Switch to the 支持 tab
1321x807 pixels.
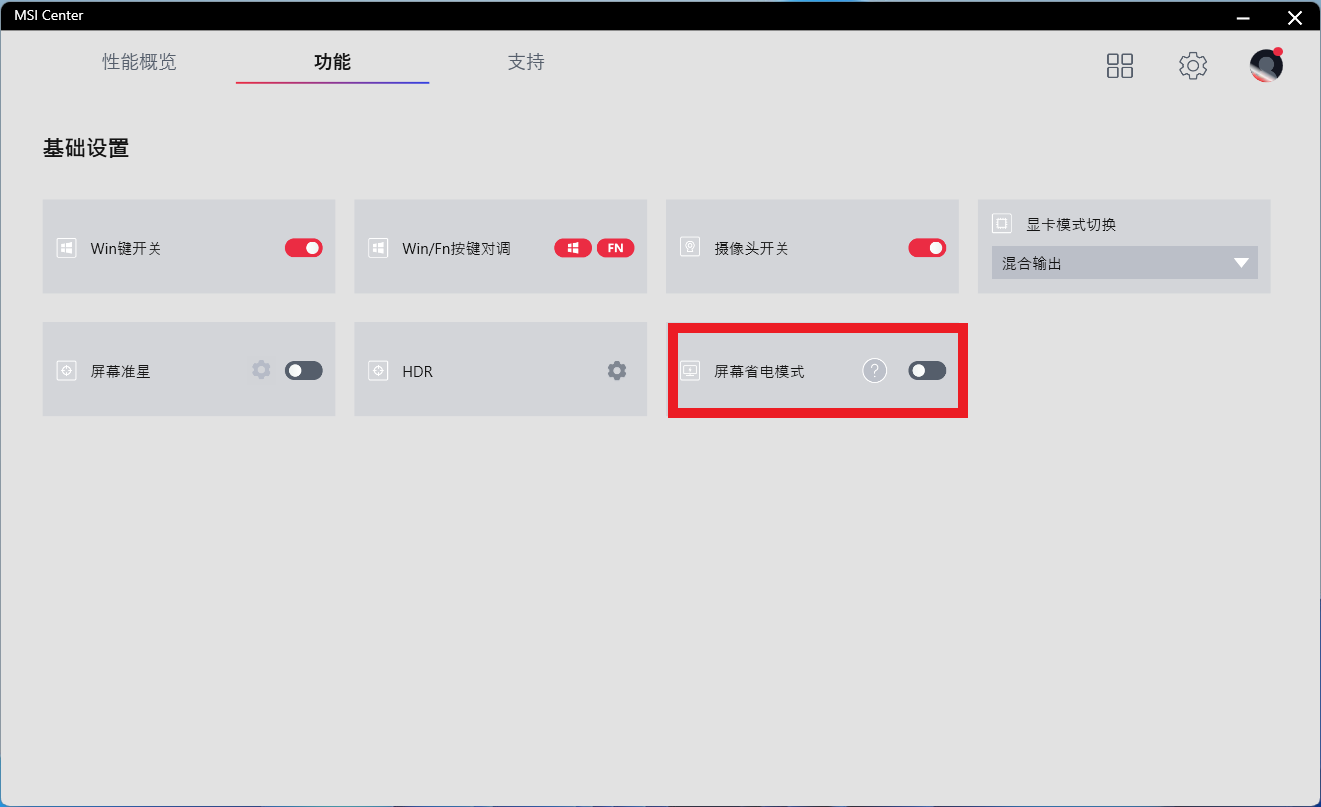pos(526,62)
